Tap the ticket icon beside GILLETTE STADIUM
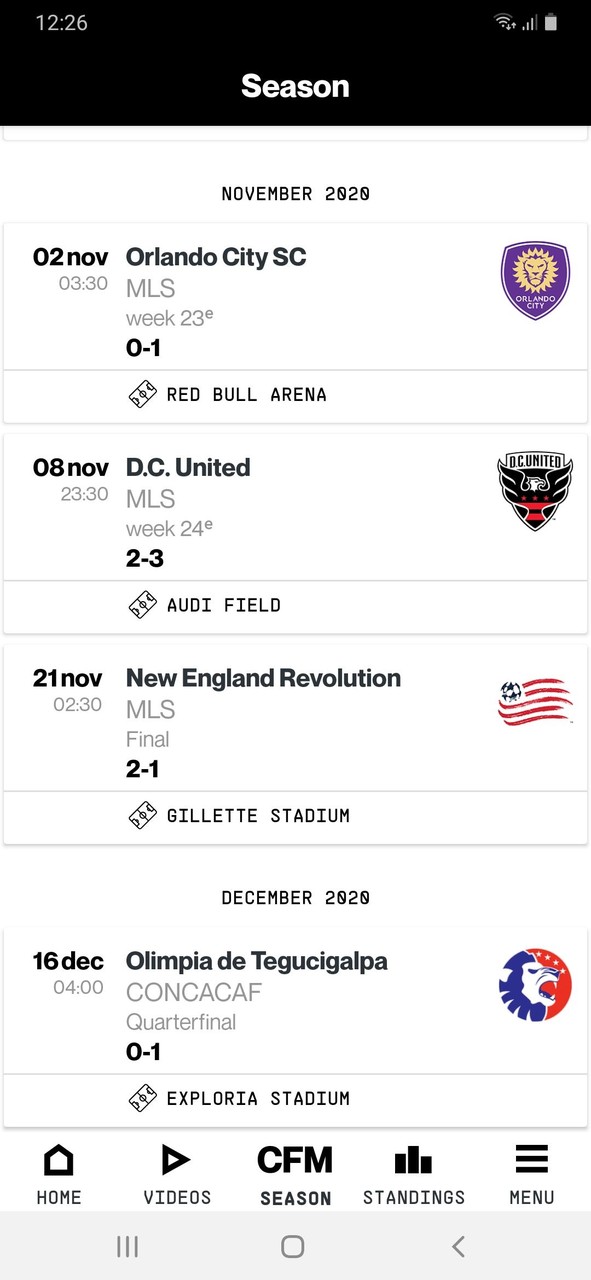 tap(144, 816)
